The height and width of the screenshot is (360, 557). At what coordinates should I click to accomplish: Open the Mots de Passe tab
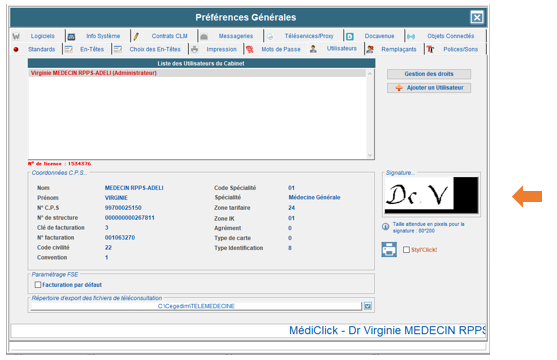[281, 49]
